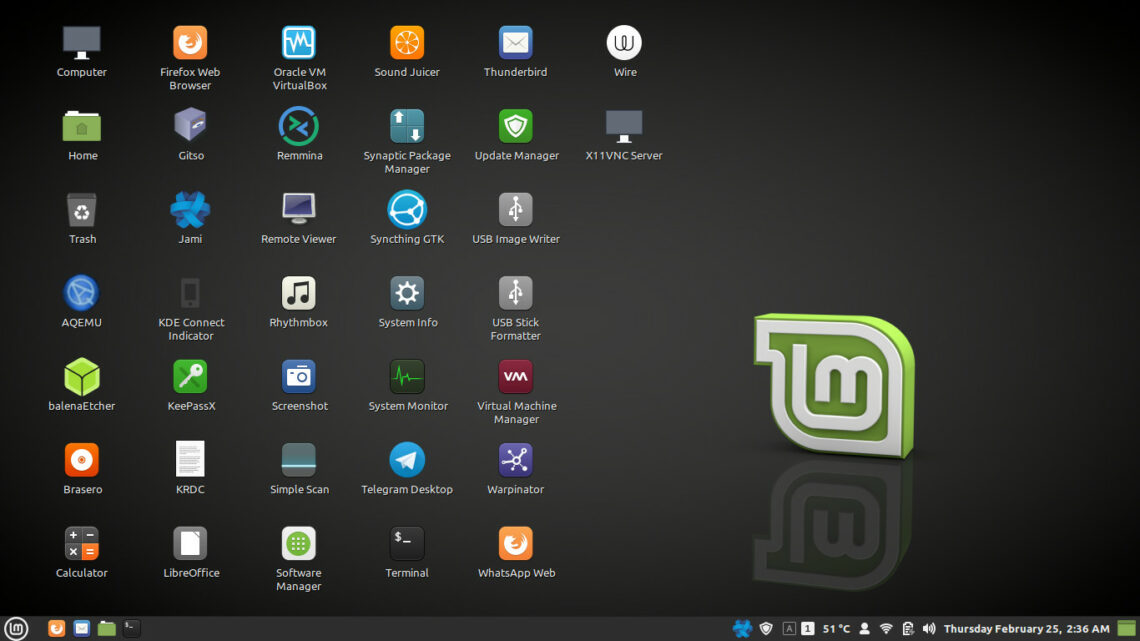Launch WhatsApp Web
This screenshot has height=641, width=1140.
click(515, 544)
